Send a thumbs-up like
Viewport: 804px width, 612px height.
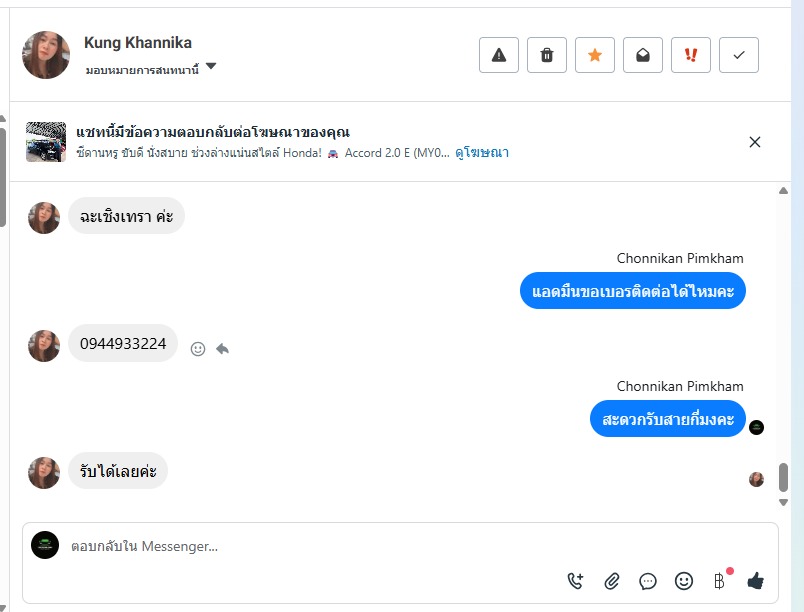pyautogui.click(x=755, y=580)
